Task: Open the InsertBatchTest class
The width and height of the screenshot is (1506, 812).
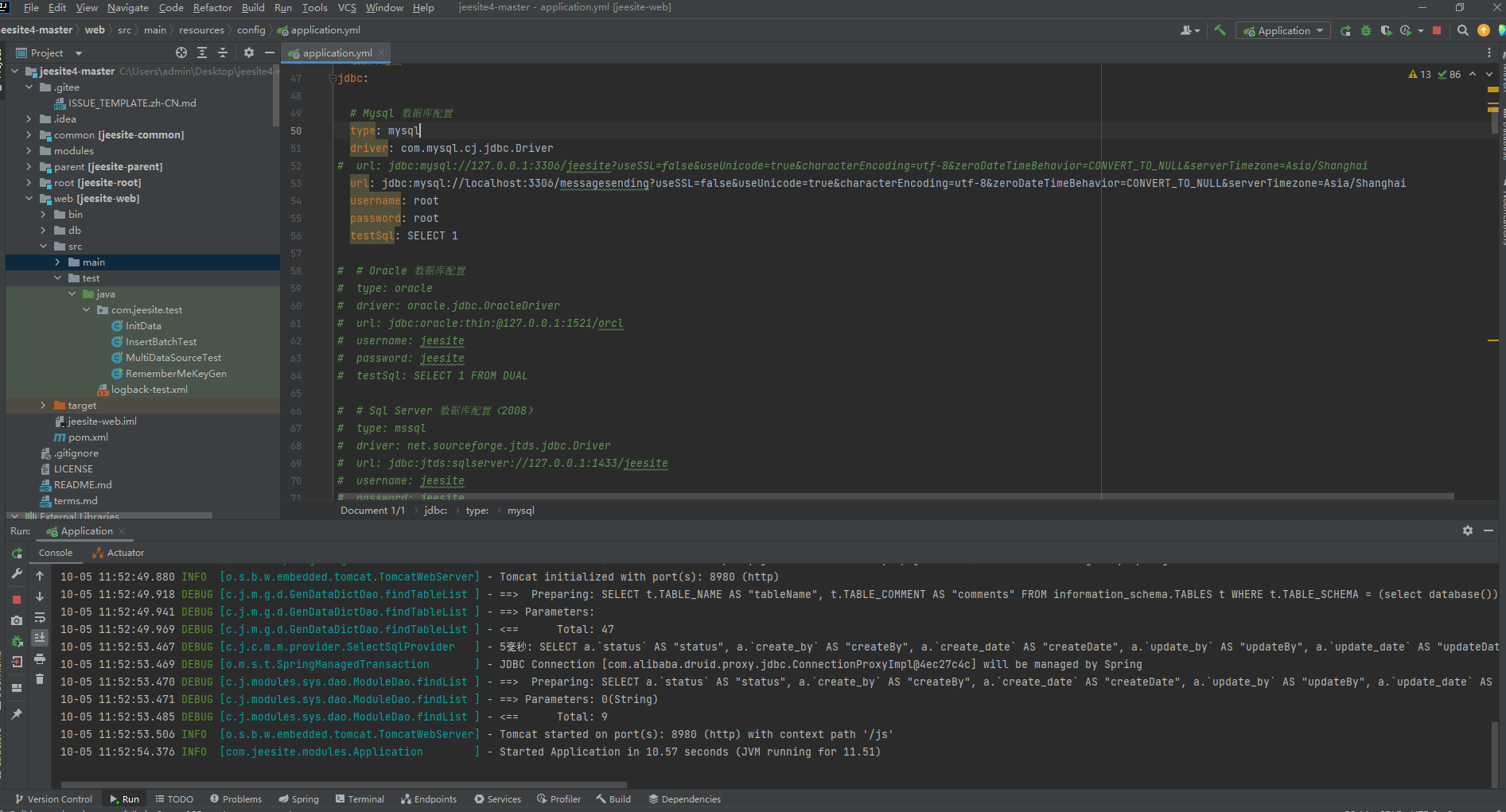Action: 161,341
